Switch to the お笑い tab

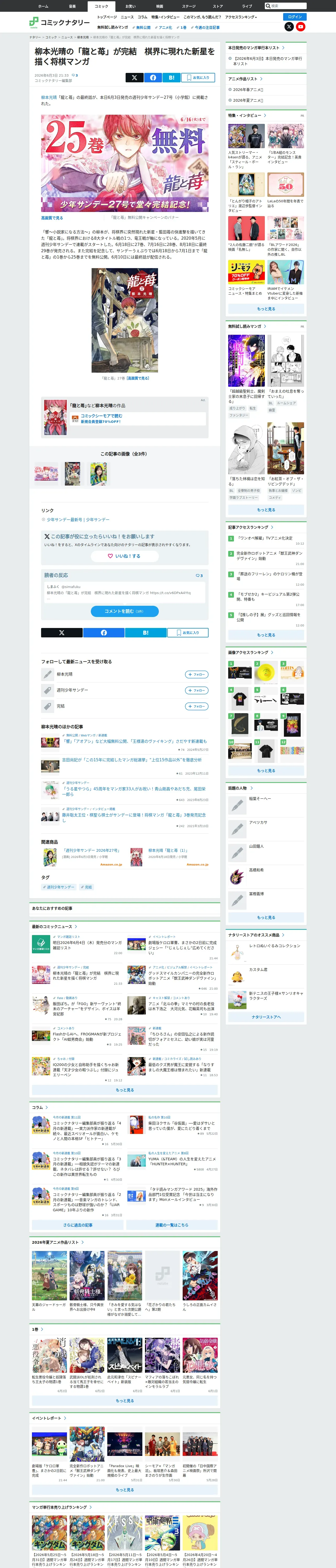pos(131,6)
